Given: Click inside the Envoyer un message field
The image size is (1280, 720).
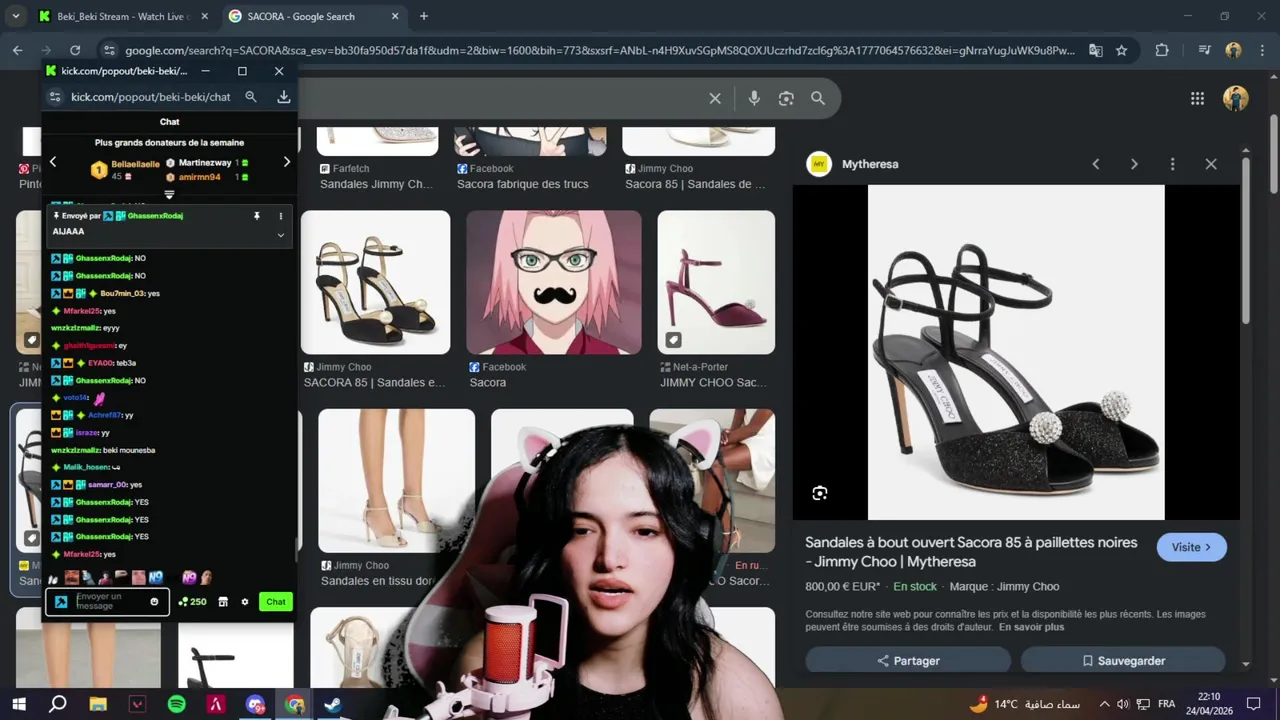Looking at the screenshot, I should click(108, 602).
